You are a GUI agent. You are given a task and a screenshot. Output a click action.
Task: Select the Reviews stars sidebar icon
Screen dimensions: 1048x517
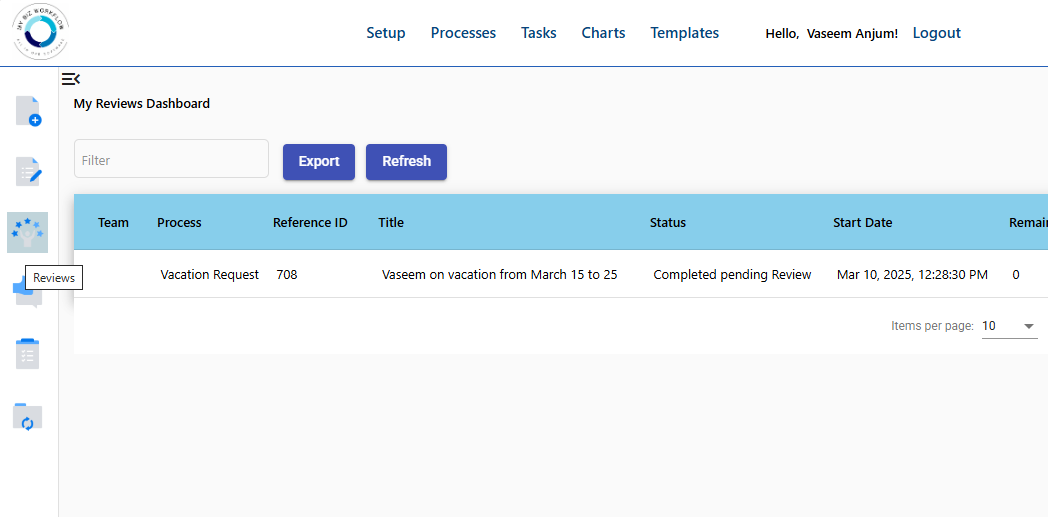click(x=27, y=232)
